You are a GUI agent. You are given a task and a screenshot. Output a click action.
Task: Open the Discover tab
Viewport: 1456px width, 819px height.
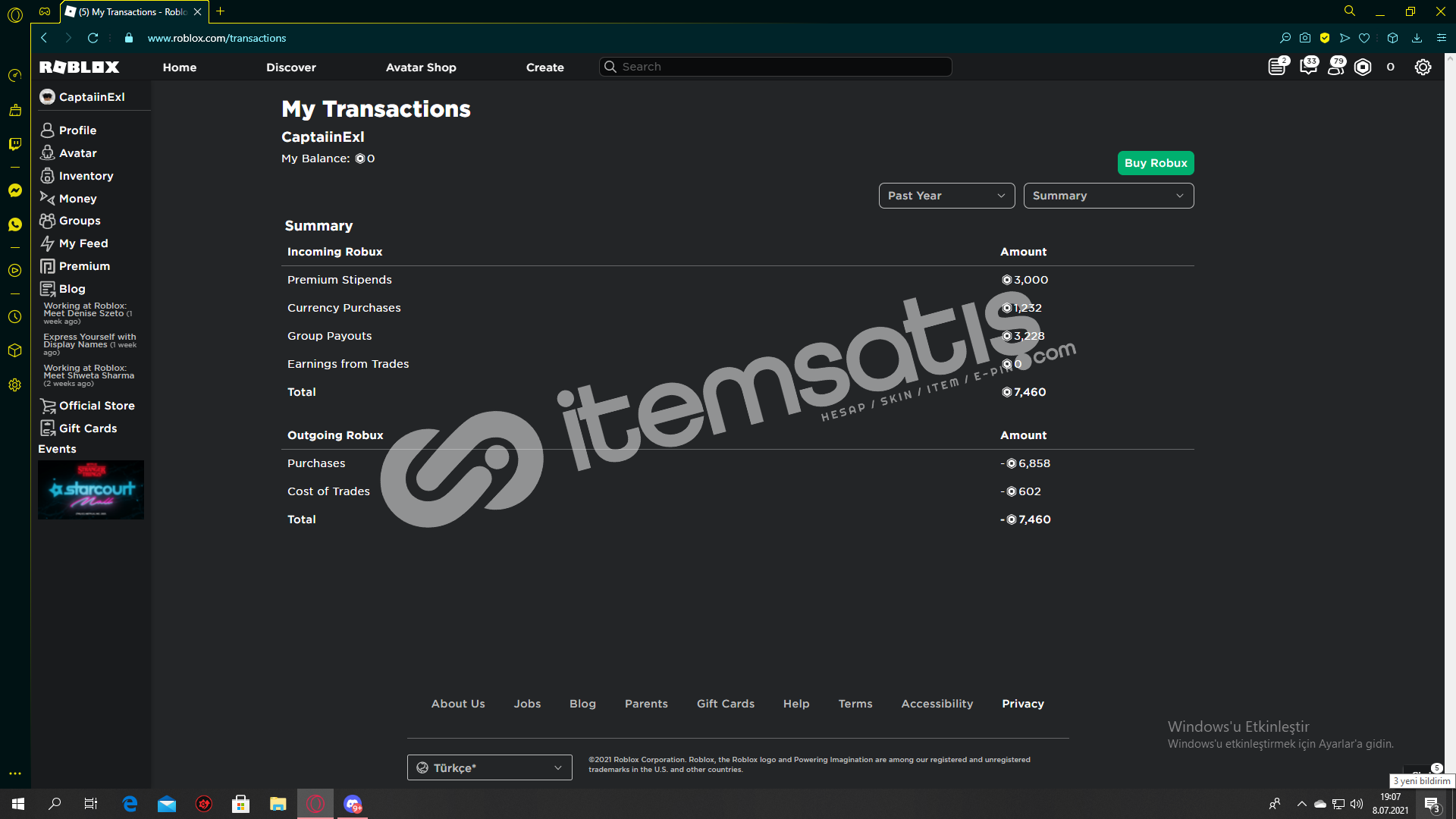coord(291,67)
